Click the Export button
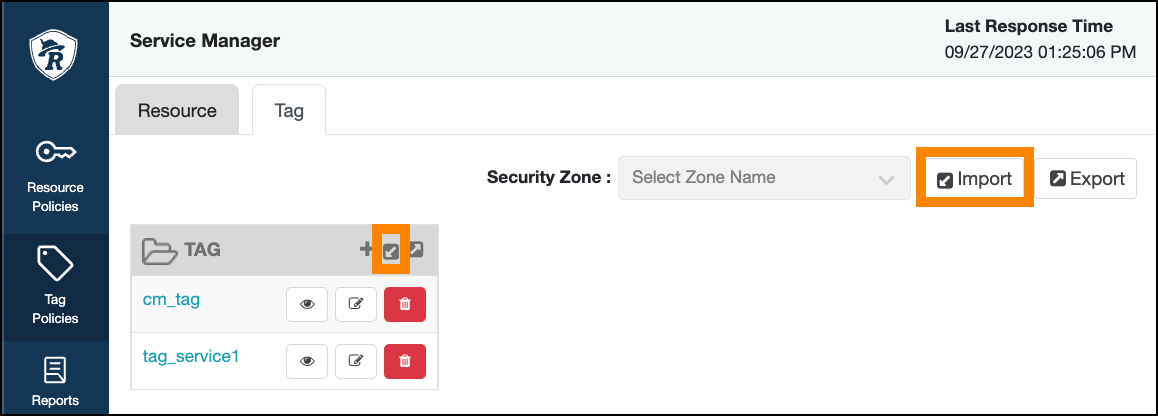The height and width of the screenshot is (416, 1158). pos(1086,180)
